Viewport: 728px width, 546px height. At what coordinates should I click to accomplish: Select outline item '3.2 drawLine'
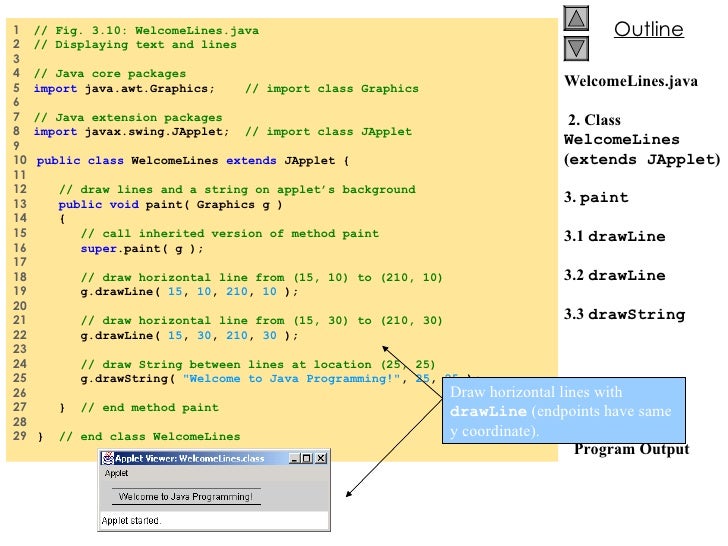point(615,275)
